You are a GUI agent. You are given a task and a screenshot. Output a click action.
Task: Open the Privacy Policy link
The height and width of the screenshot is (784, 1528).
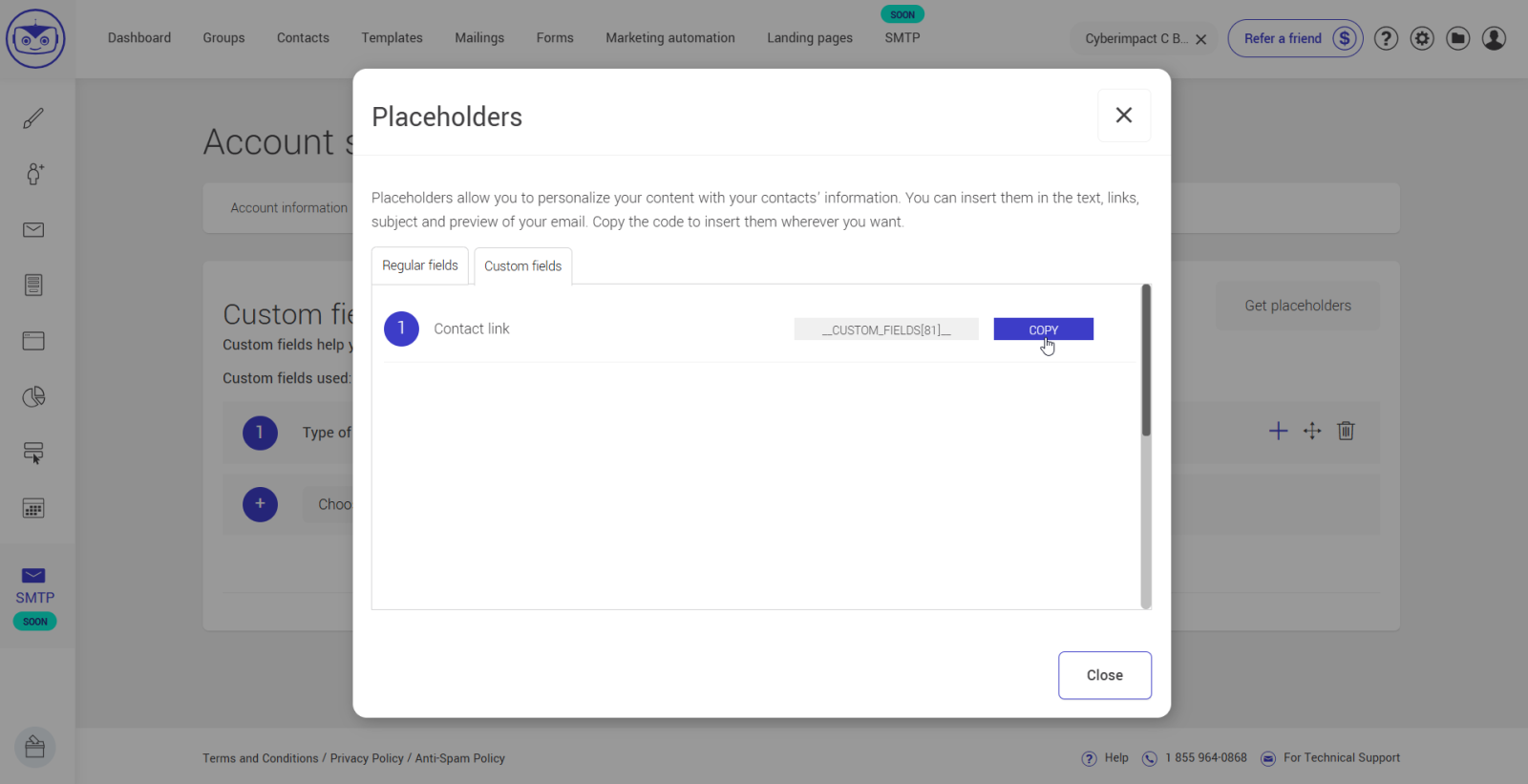[x=367, y=758]
